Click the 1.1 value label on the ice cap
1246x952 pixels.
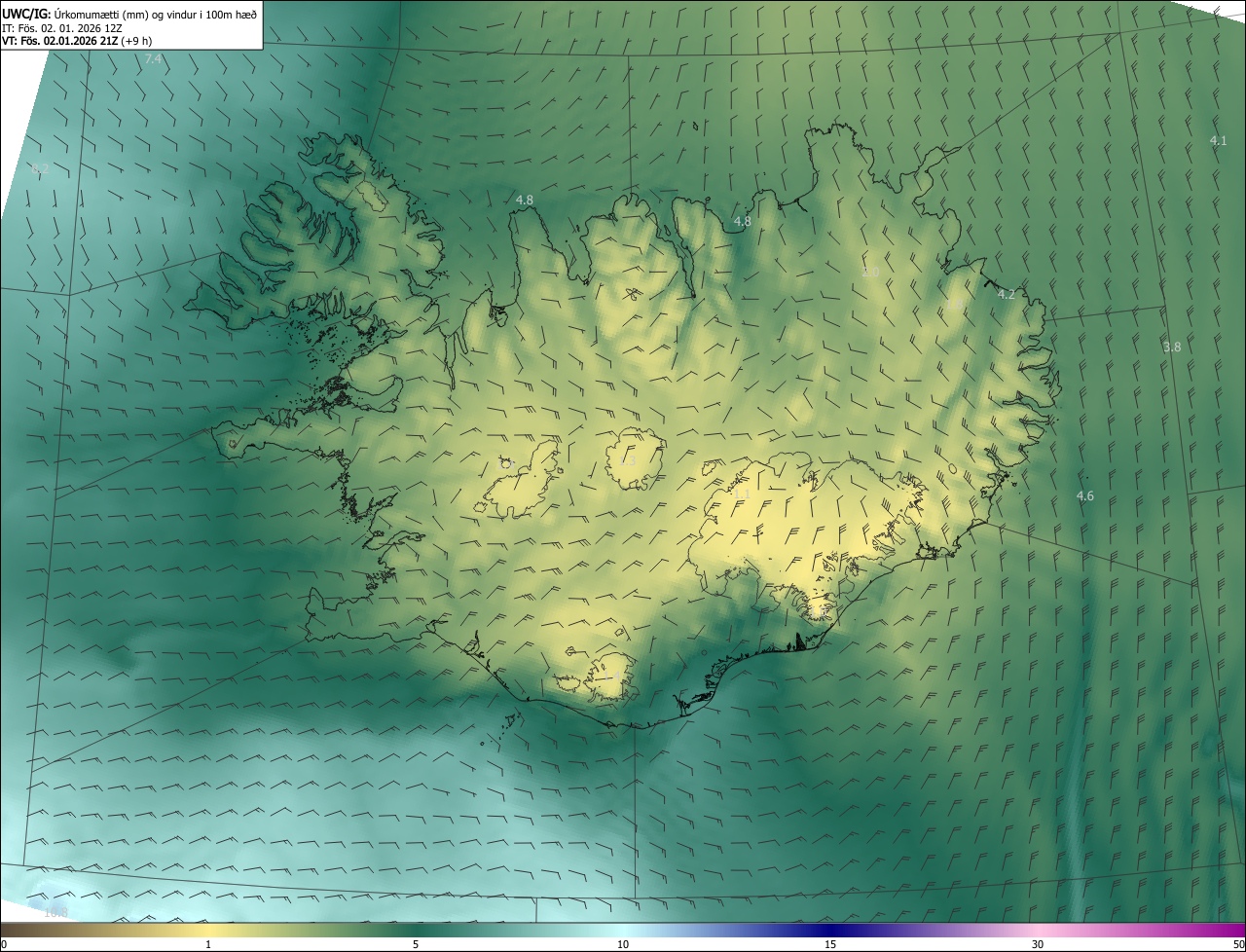[x=741, y=495]
